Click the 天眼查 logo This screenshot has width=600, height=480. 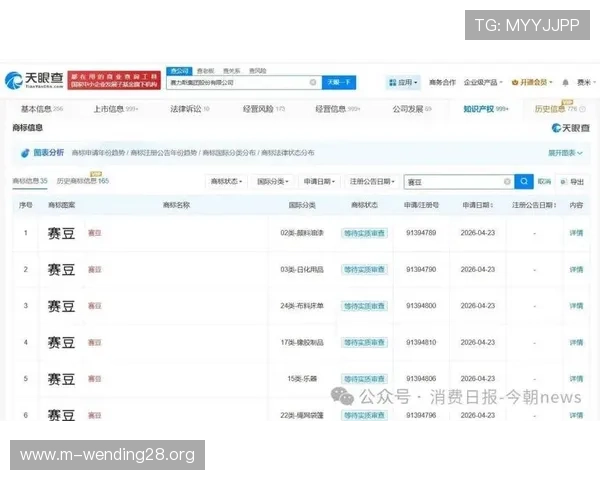(x=34, y=80)
